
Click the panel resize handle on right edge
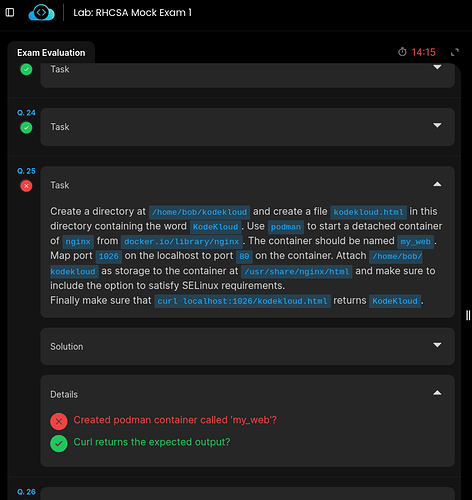pos(468,315)
